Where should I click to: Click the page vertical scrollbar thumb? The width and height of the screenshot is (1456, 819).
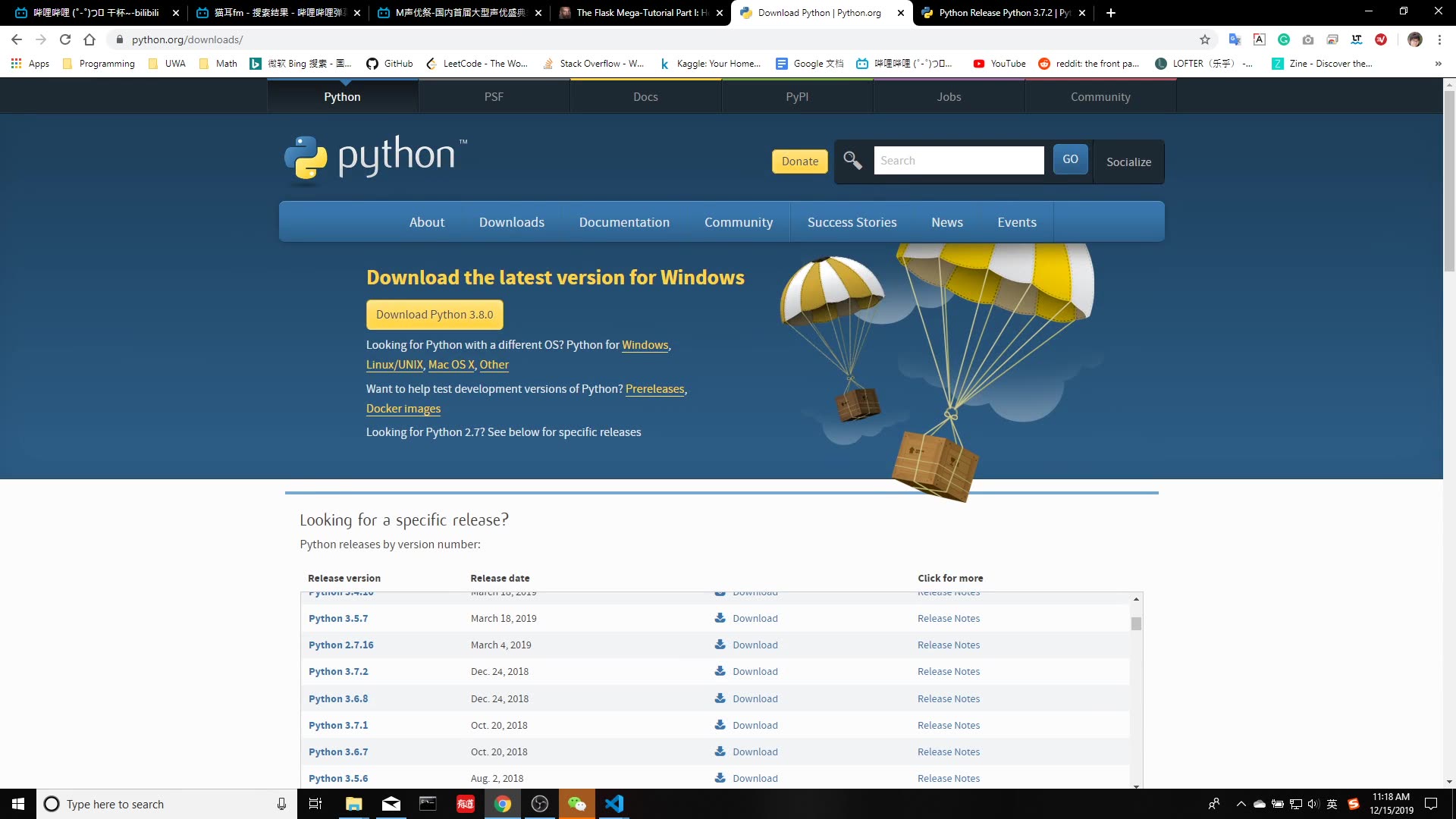1449,180
